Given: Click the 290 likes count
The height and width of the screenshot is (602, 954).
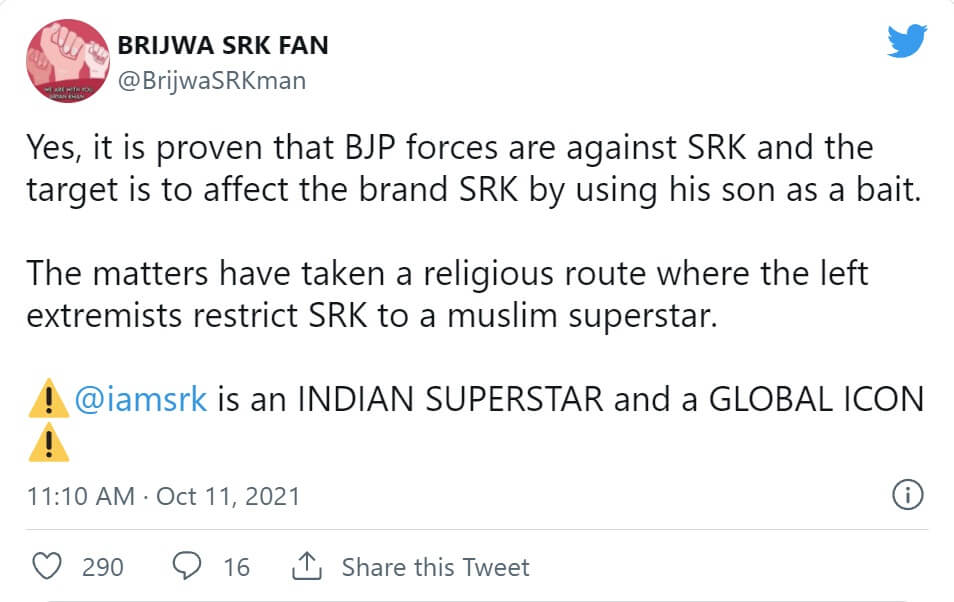Looking at the screenshot, I should pos(102,568).
